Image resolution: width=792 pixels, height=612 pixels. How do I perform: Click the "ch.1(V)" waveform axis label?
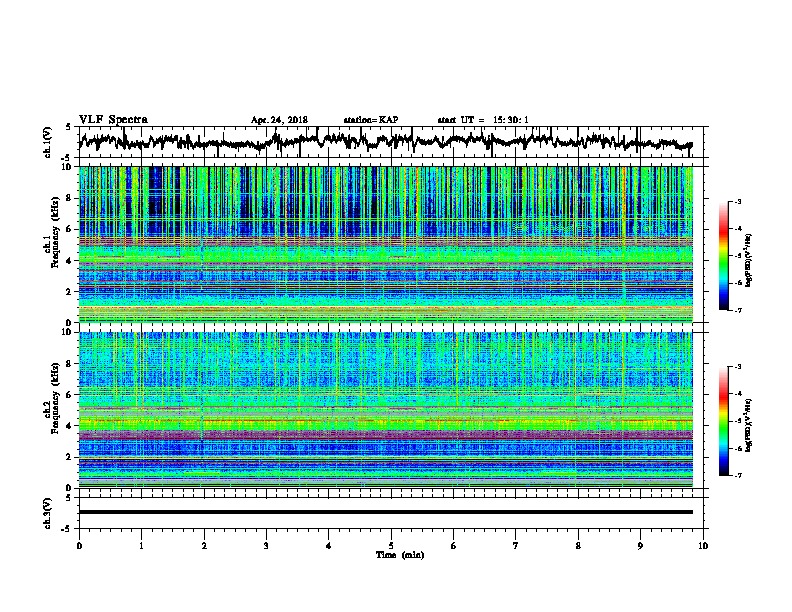(x=47, y=142)
